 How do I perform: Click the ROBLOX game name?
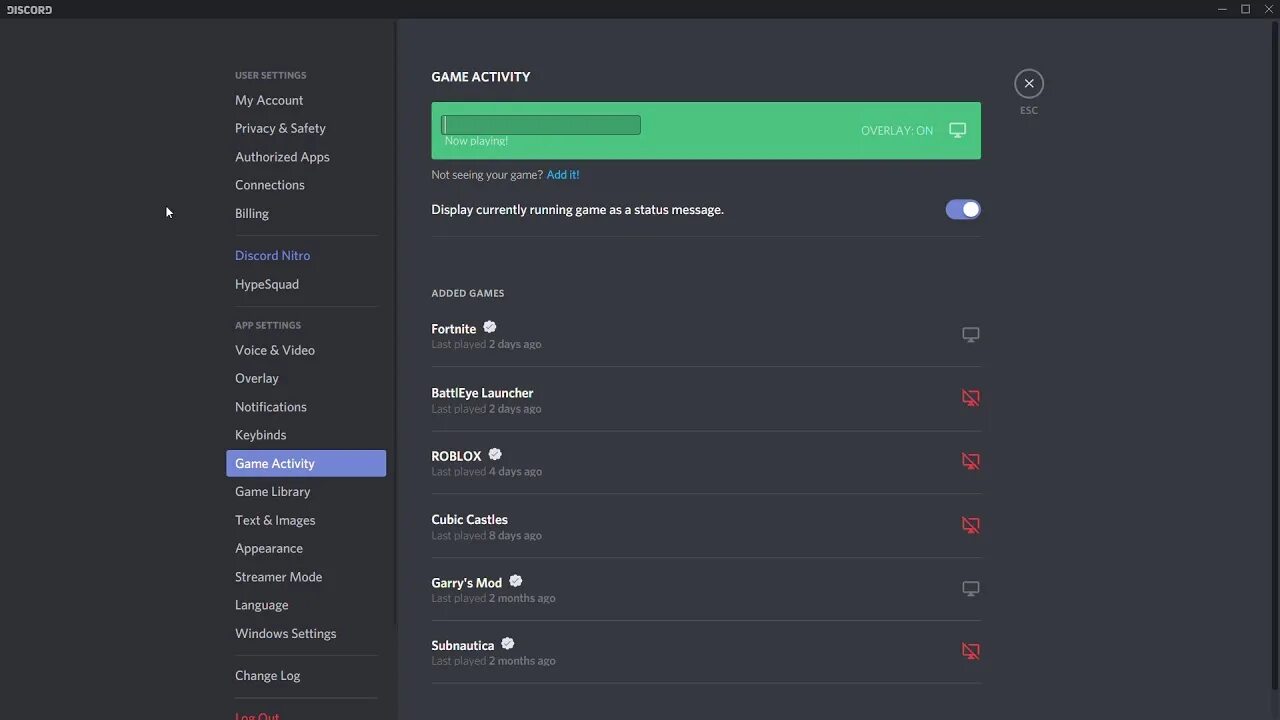pos(456,456)
